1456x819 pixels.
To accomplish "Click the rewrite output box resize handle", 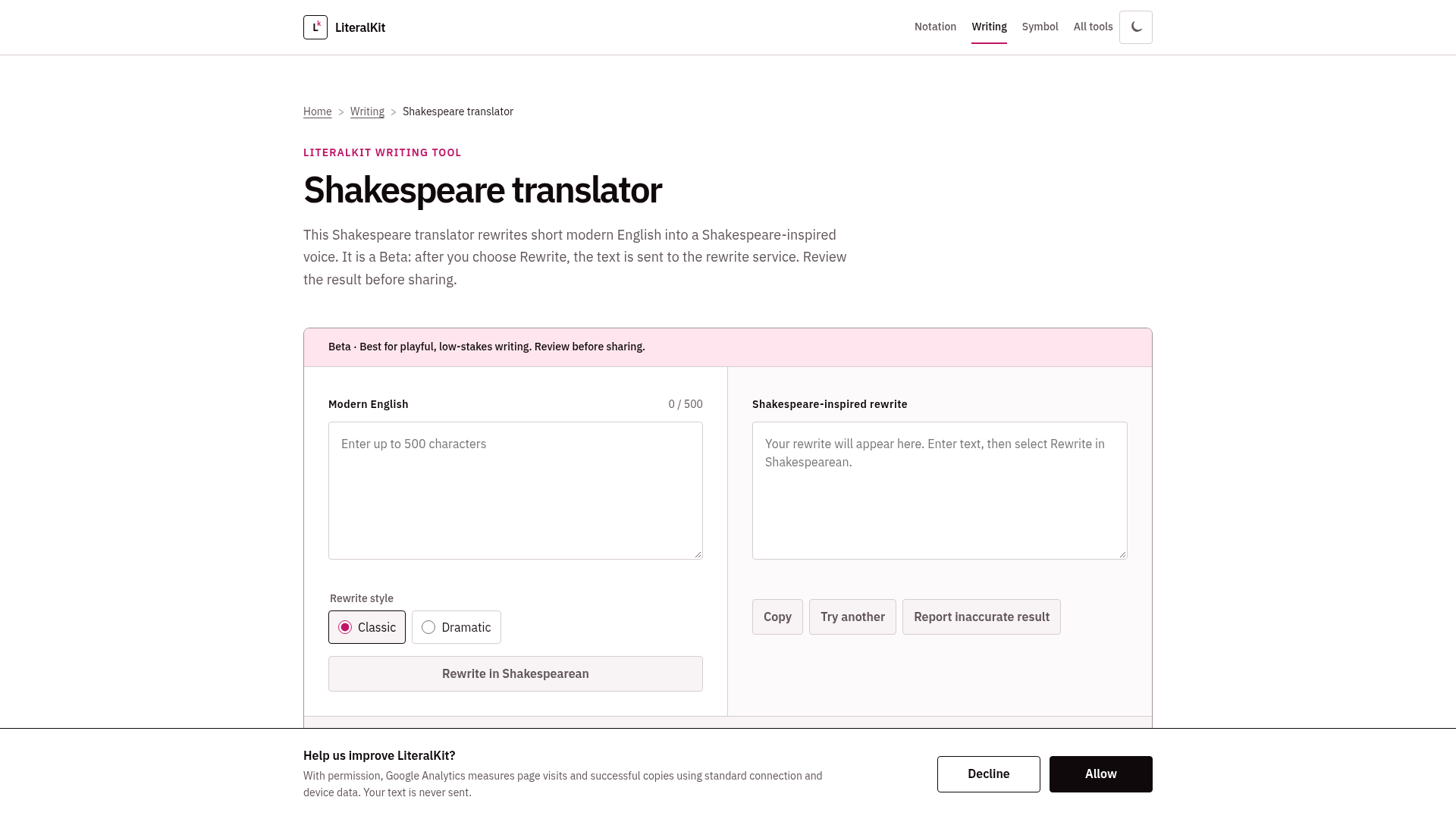I will (1122, 554).
